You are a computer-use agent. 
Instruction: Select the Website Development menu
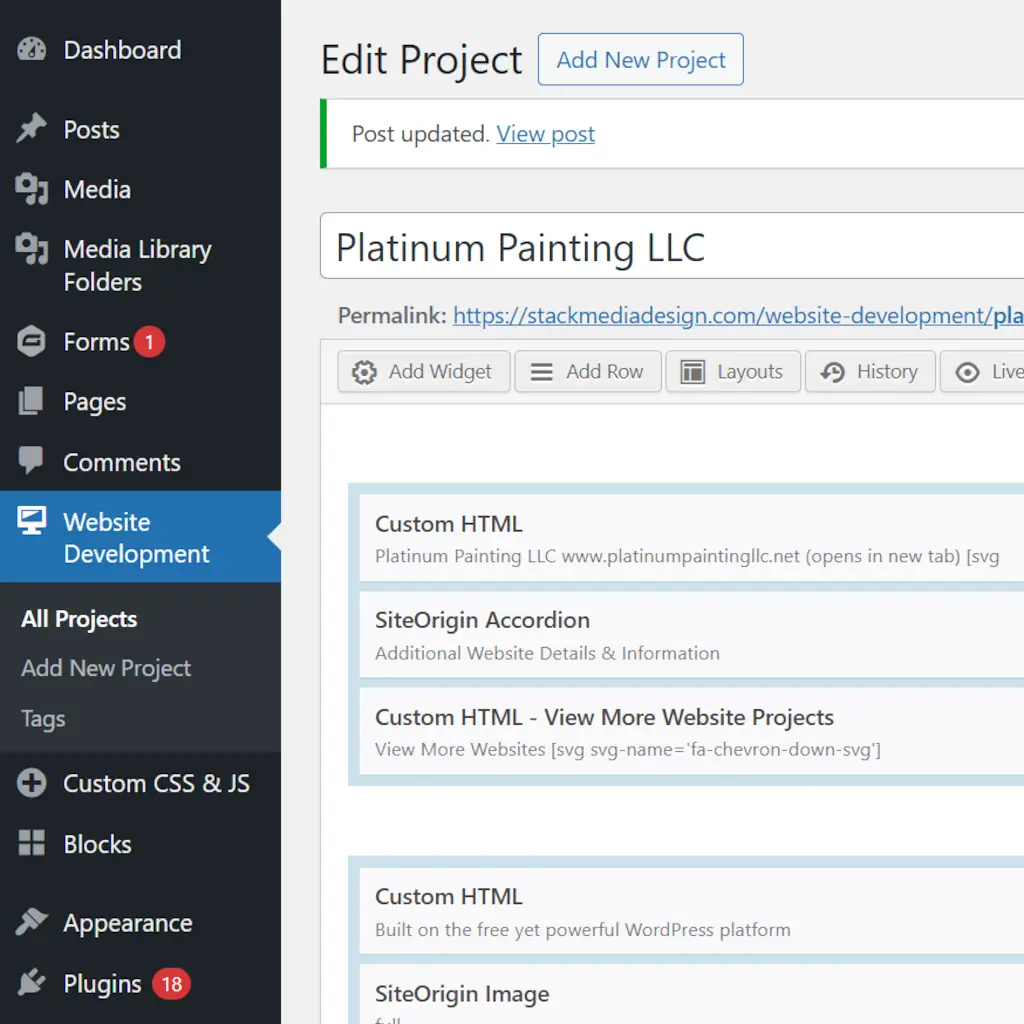pyautogui.click(x=140, y=537)
